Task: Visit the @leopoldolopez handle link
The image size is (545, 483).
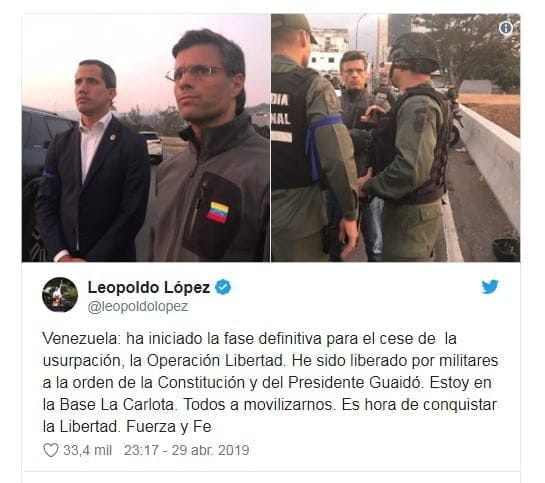Action: coord(138,306)
